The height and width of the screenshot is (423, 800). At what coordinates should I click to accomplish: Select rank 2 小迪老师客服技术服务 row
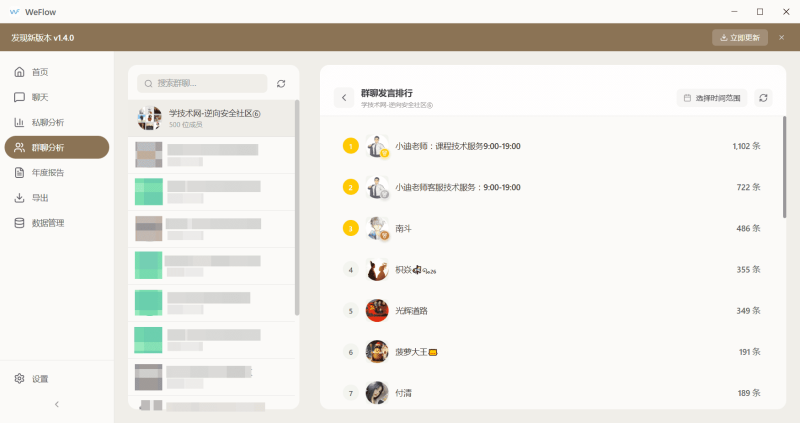click(552, 187)
